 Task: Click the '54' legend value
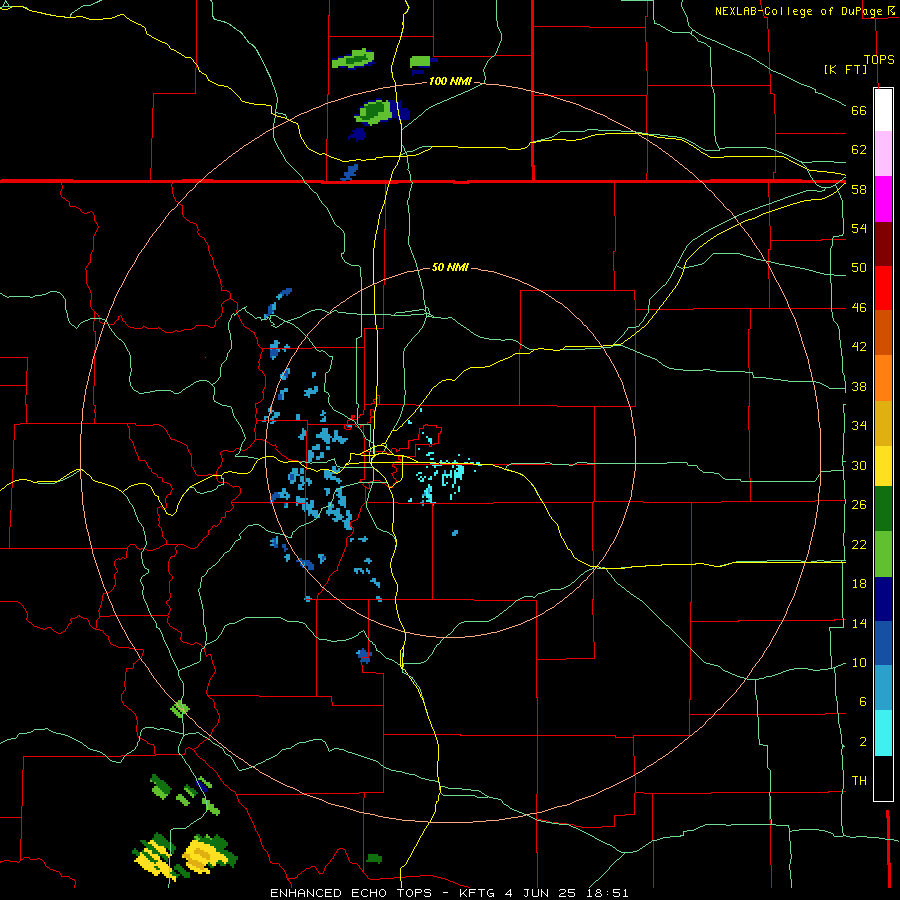click(859, 228)
